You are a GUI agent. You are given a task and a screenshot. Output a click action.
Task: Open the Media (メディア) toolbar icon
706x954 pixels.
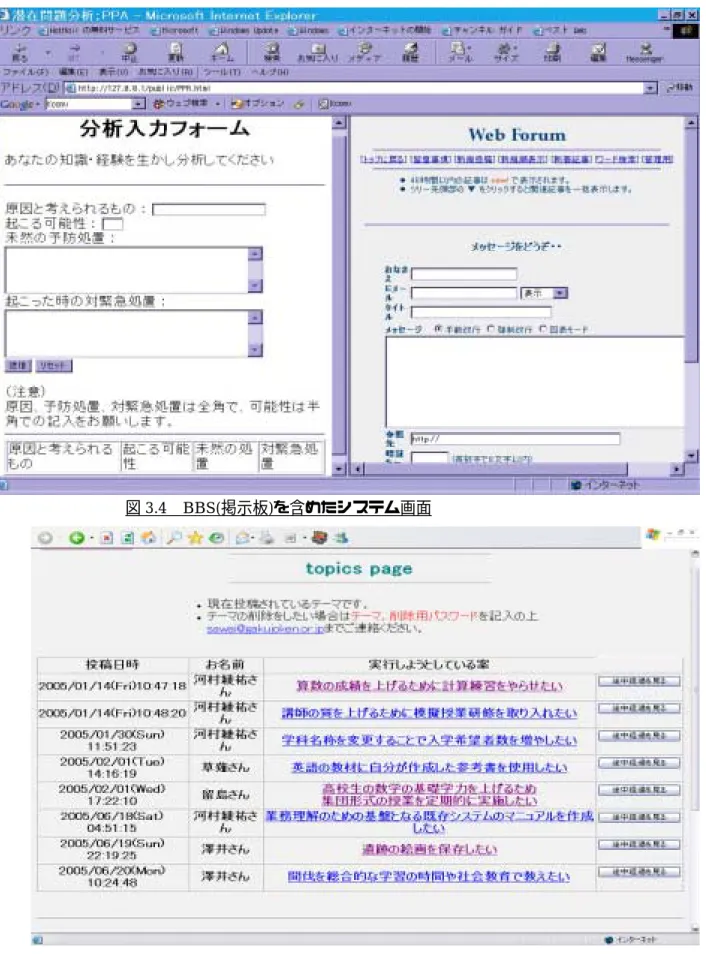(x=365, y=52)
